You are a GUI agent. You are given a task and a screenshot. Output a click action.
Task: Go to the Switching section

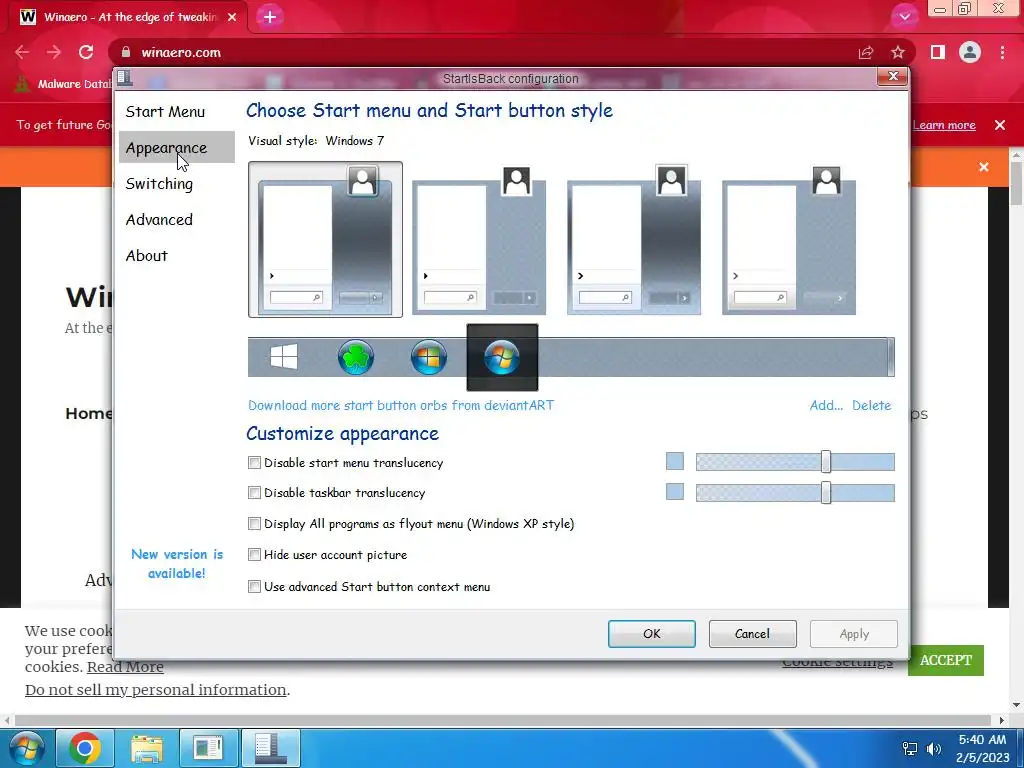[x=159, y=184]
